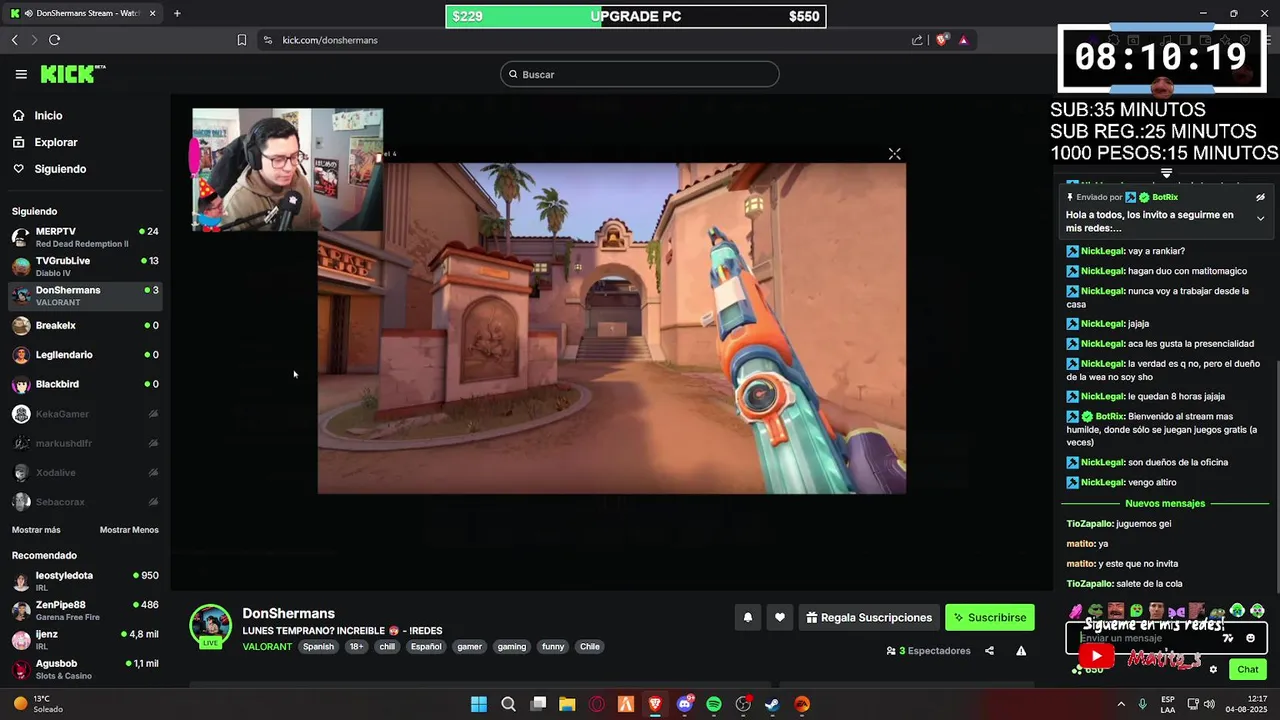
Task: Open Brave Shields lion icon
Action: click(x=941, y=40)
